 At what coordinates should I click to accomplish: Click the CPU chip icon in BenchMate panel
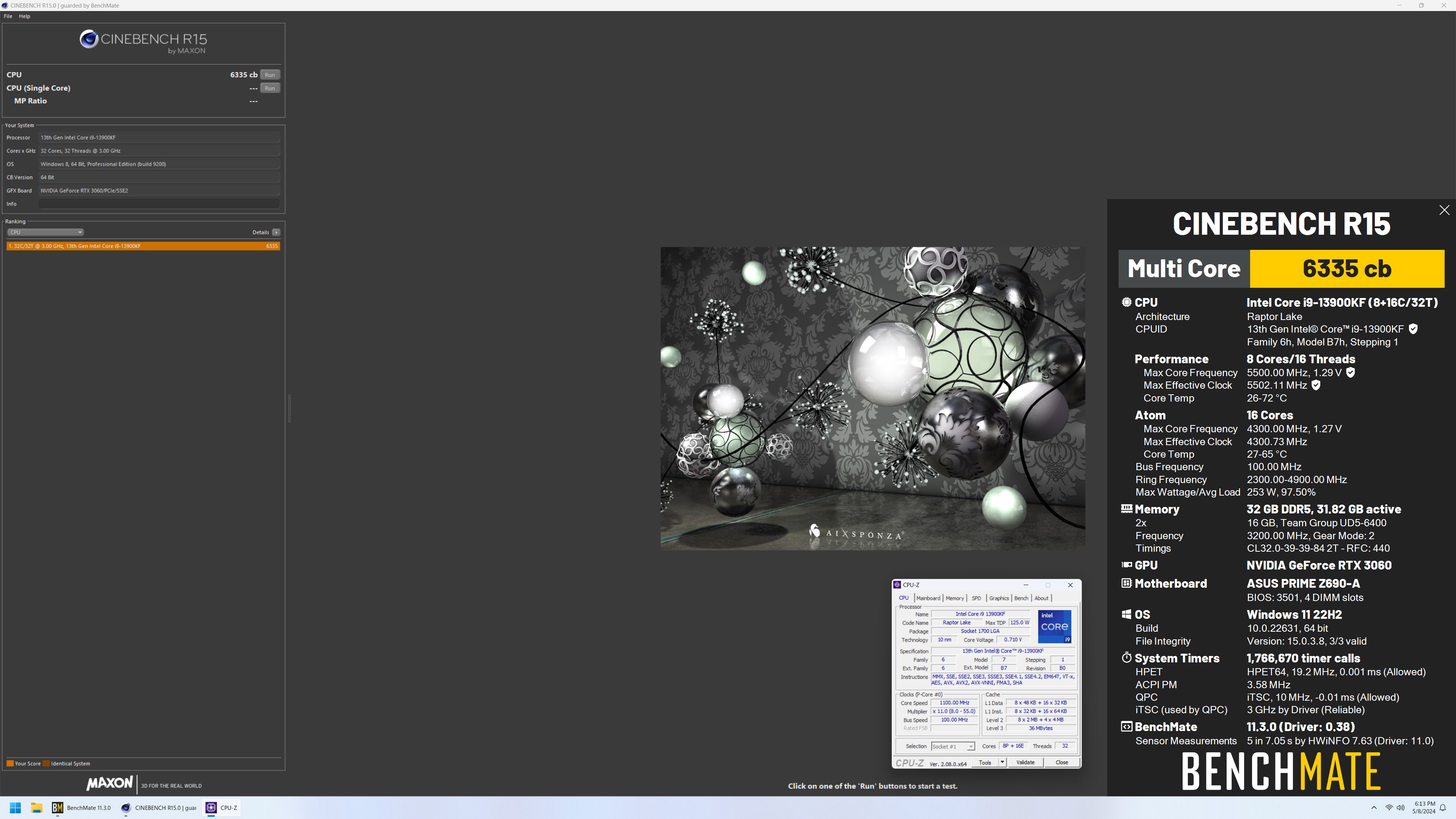(x=1127, y=303)
